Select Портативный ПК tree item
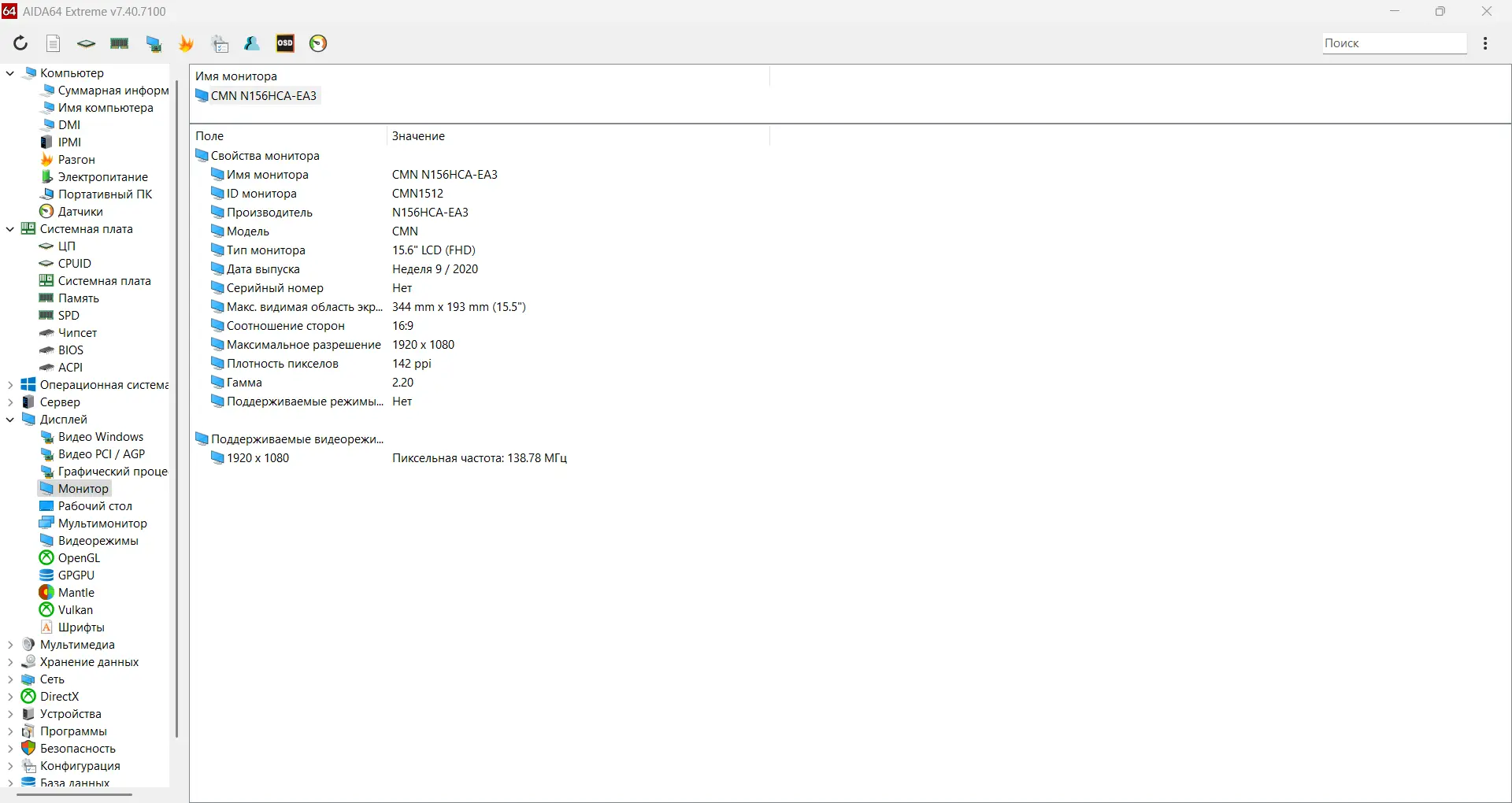Image resolution: width=1512 pixels, height=803 pixels. coord(96,194)
